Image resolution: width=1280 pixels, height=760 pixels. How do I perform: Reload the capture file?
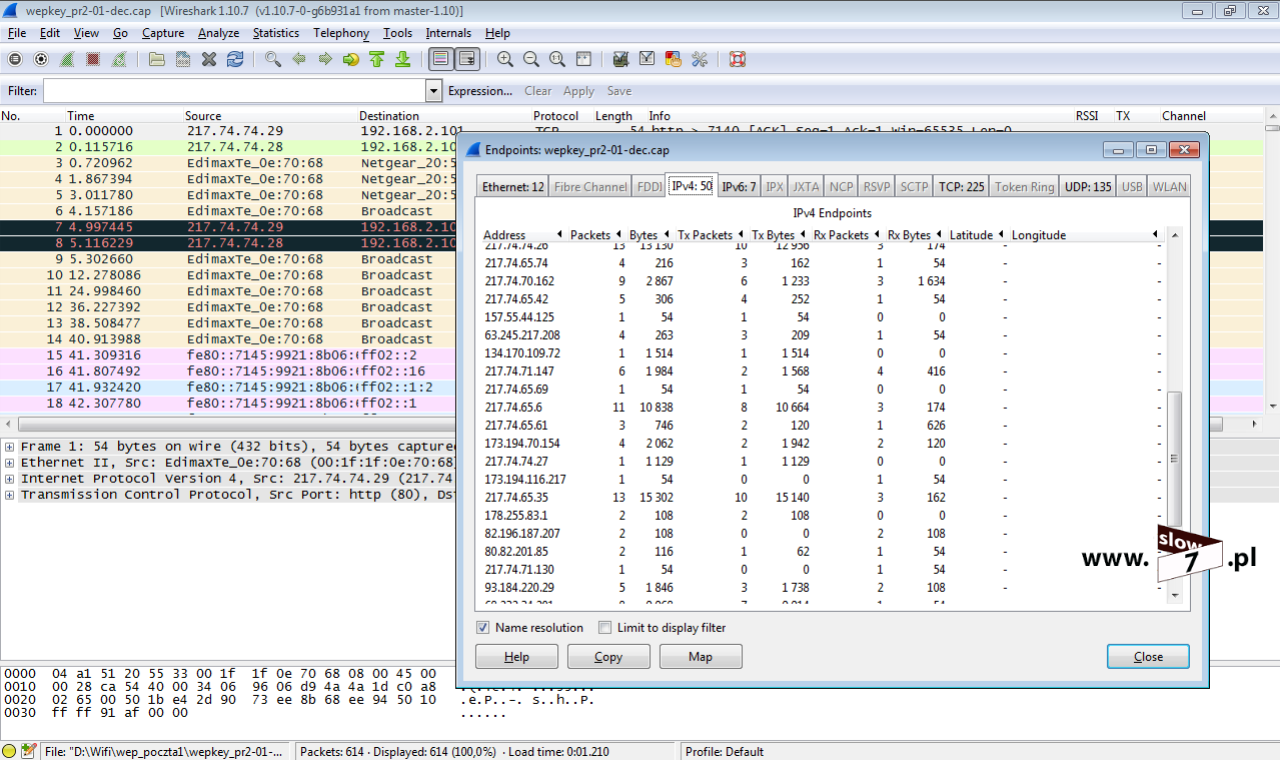235,59
